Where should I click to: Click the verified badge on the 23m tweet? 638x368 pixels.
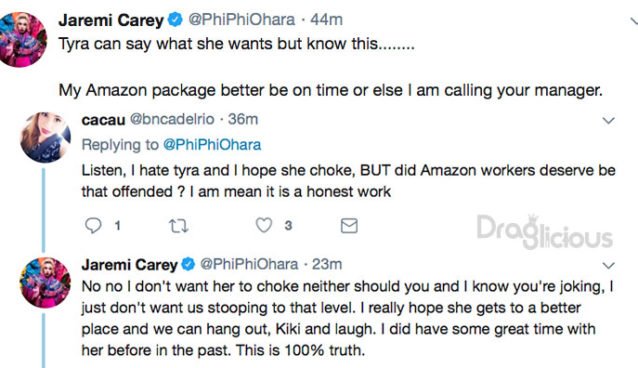[188, 264]
